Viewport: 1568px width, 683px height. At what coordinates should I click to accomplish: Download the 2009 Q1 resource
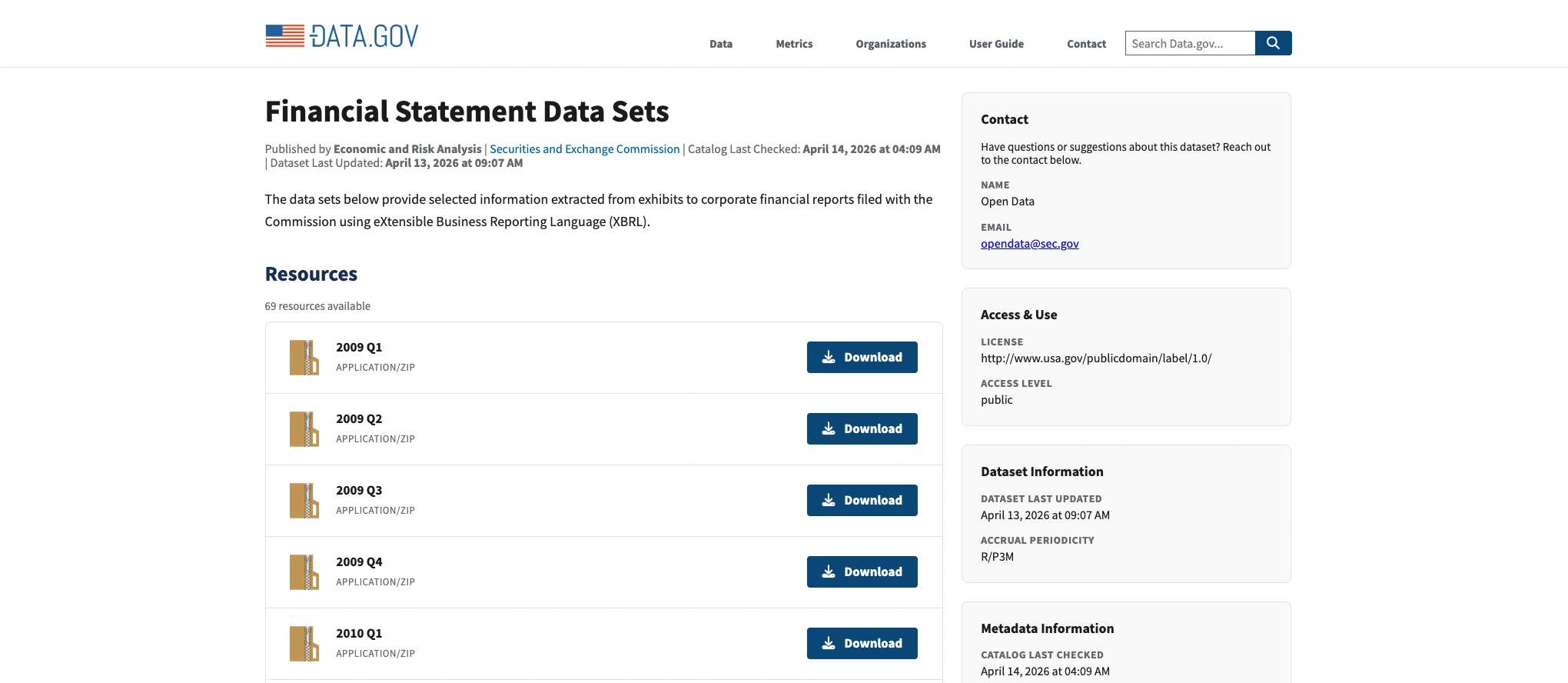862,357
